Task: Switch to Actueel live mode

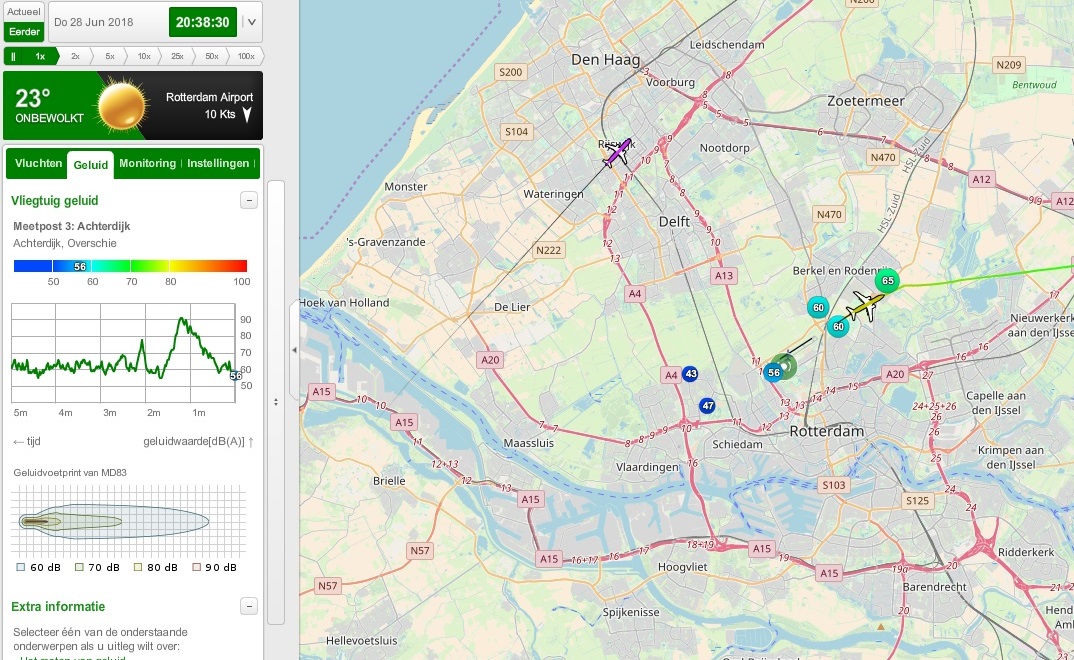Action: (x=24, y=12)
